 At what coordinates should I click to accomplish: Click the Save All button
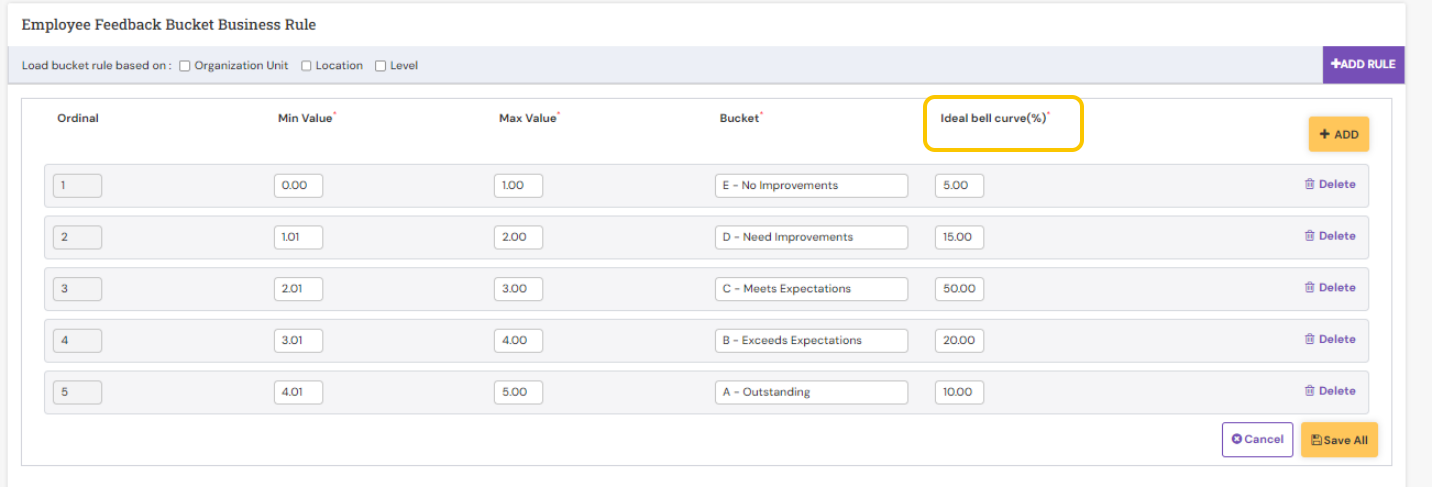tap(1339, 440)
